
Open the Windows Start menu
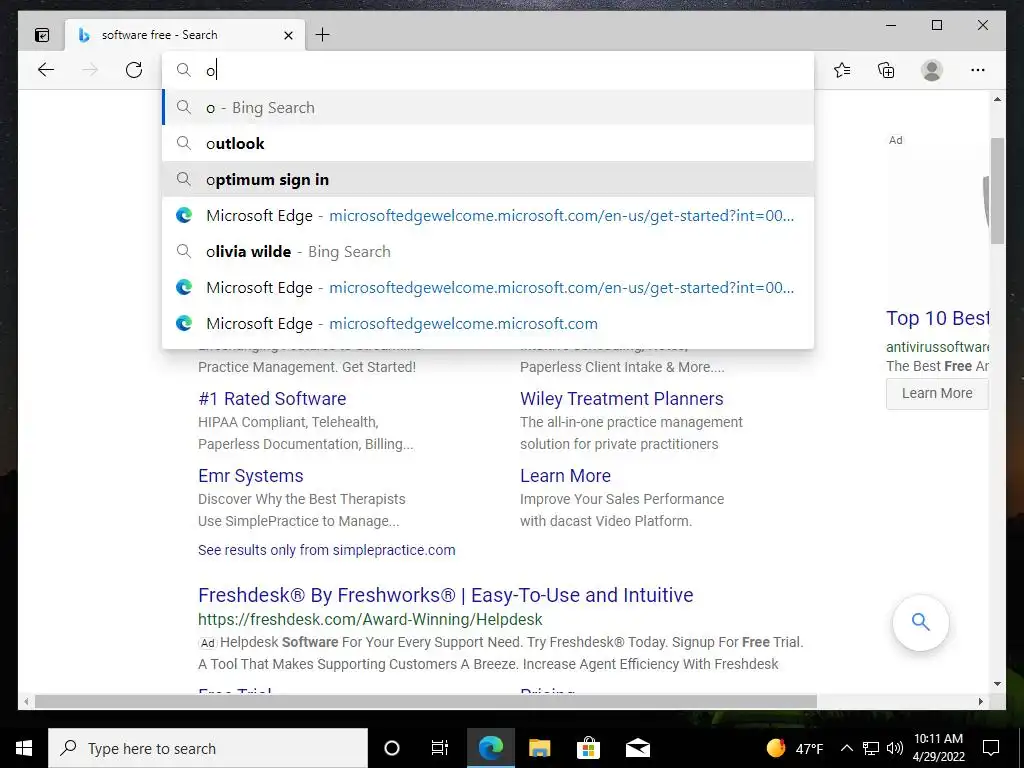tap(24, 748)
